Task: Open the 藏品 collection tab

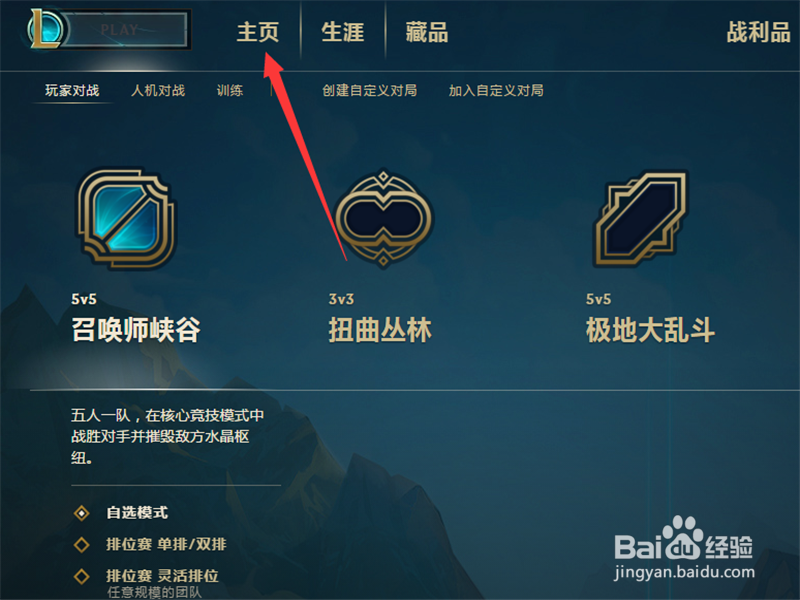Action: pos(427,32)
